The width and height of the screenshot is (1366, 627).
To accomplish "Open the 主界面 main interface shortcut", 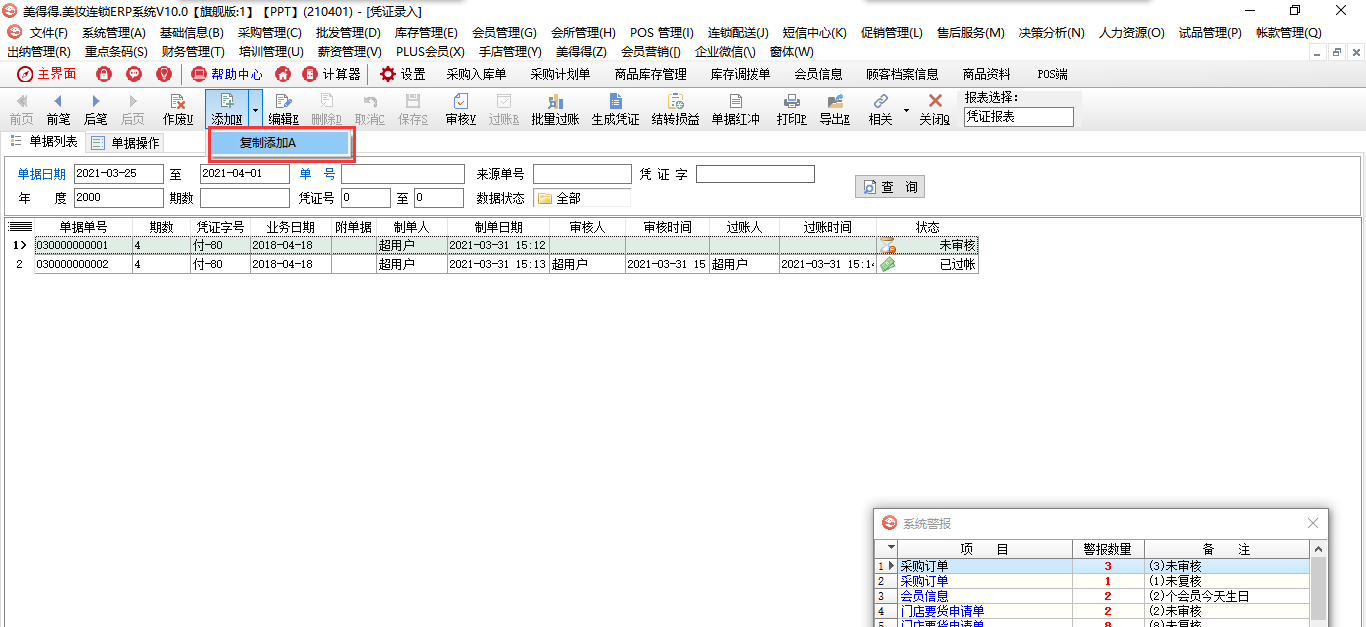I will coord(46,74).
